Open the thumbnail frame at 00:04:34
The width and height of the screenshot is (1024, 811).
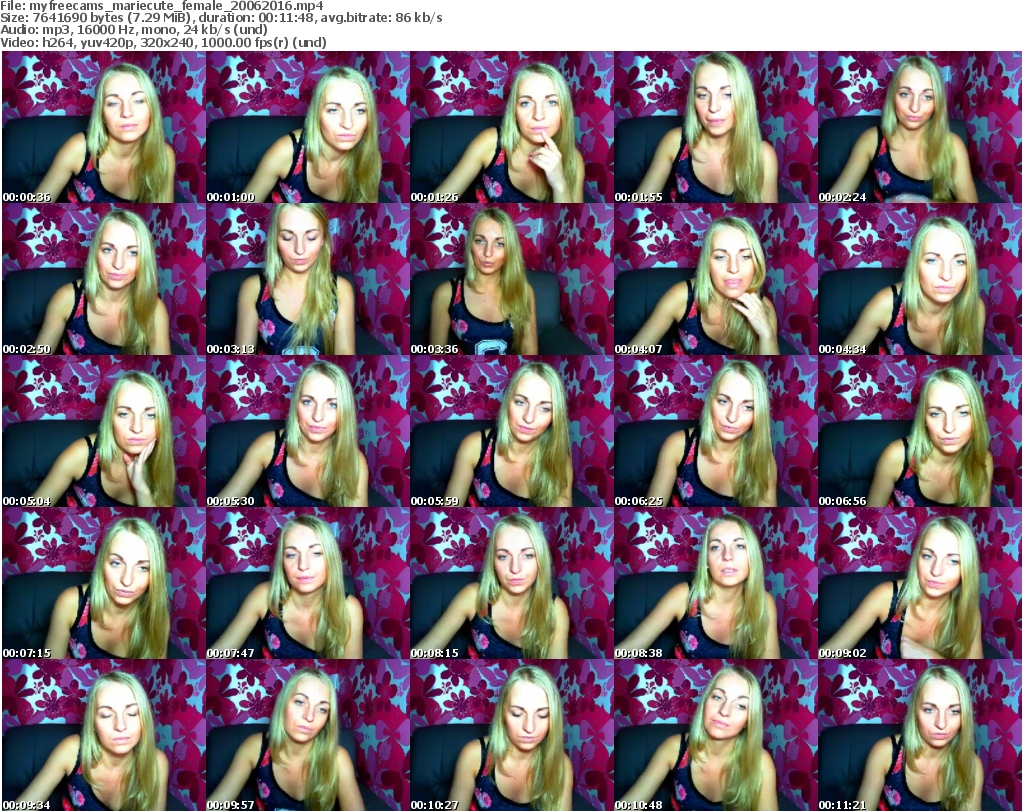point(920,279)
